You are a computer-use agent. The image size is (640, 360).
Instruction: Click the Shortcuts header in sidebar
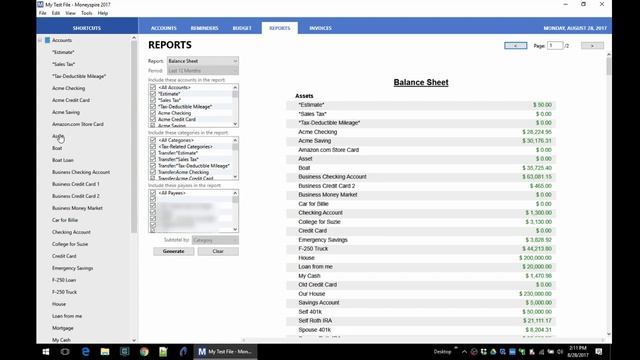[87, 28]
